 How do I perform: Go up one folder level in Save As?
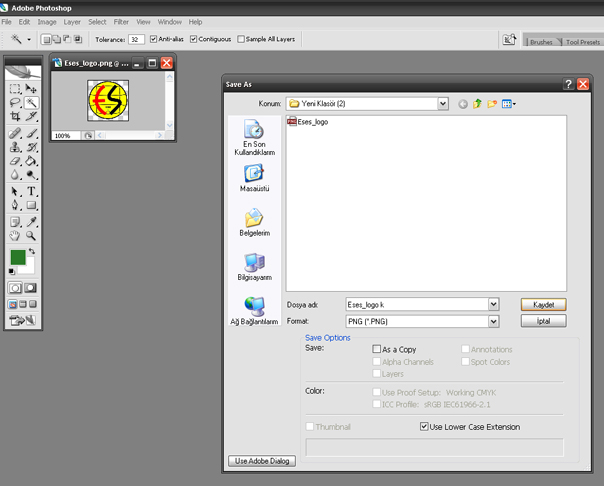click(x=477, y=104)
